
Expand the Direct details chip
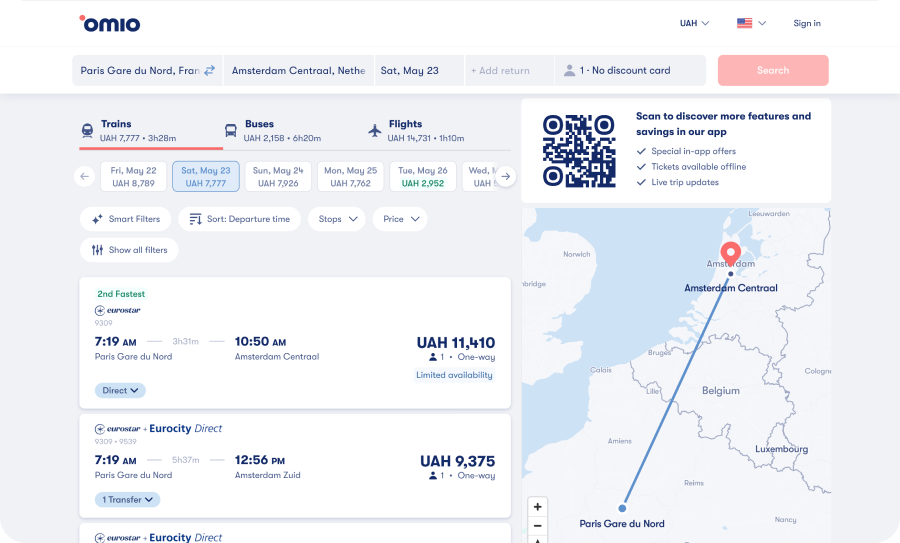[x=120, y=390]
